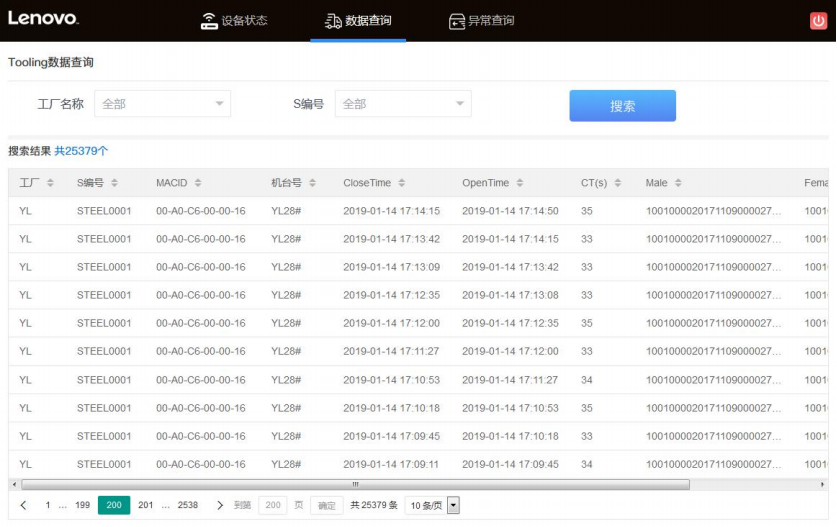The image size is (837, 527).
Task: Sort by Male column
Action: [678, 183]
